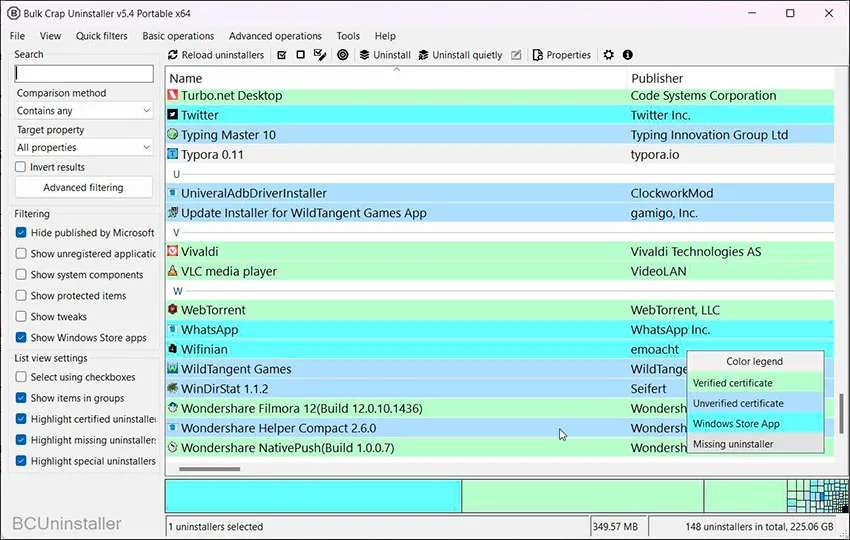Click the Wondershare NativePush icon
850x540 pixels.
[x=172, y=447]
